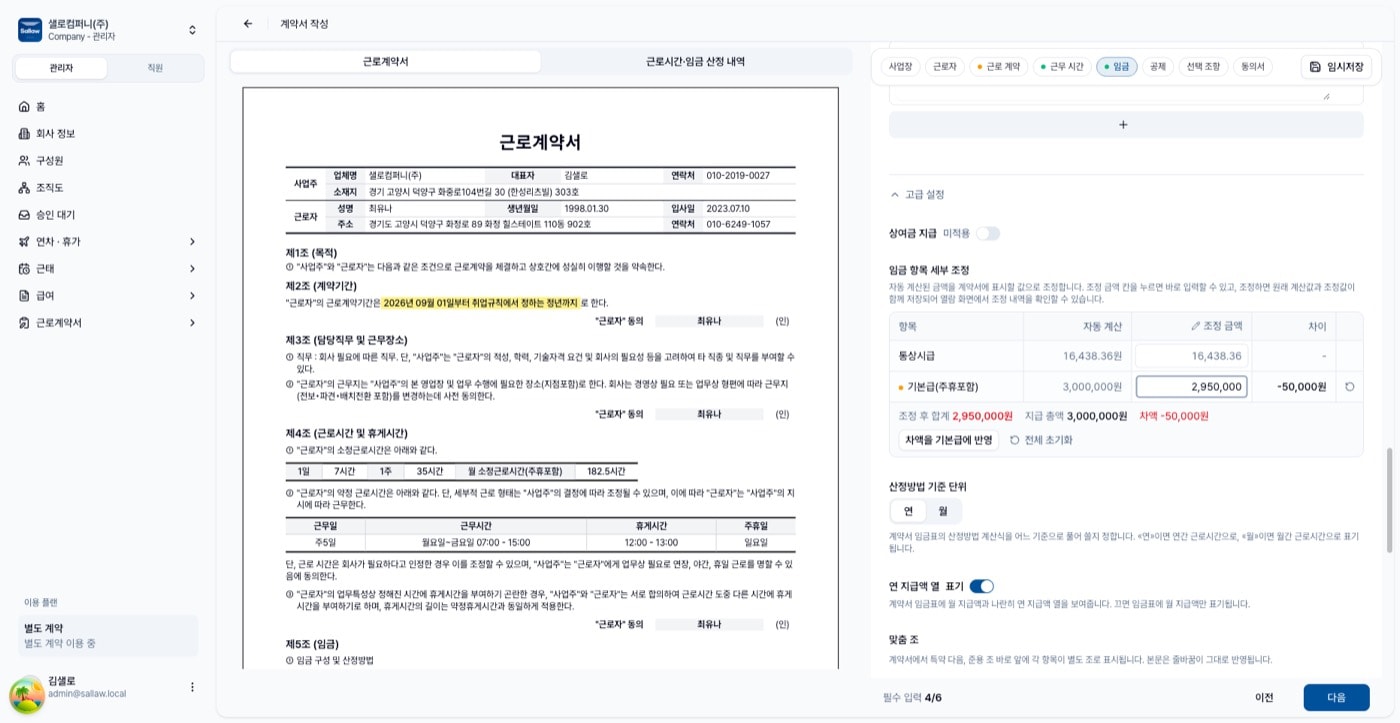The image size is (1400, 723).
Task: Reset the 기본급(주휴포함) row adjustment
Action: 1349,386
